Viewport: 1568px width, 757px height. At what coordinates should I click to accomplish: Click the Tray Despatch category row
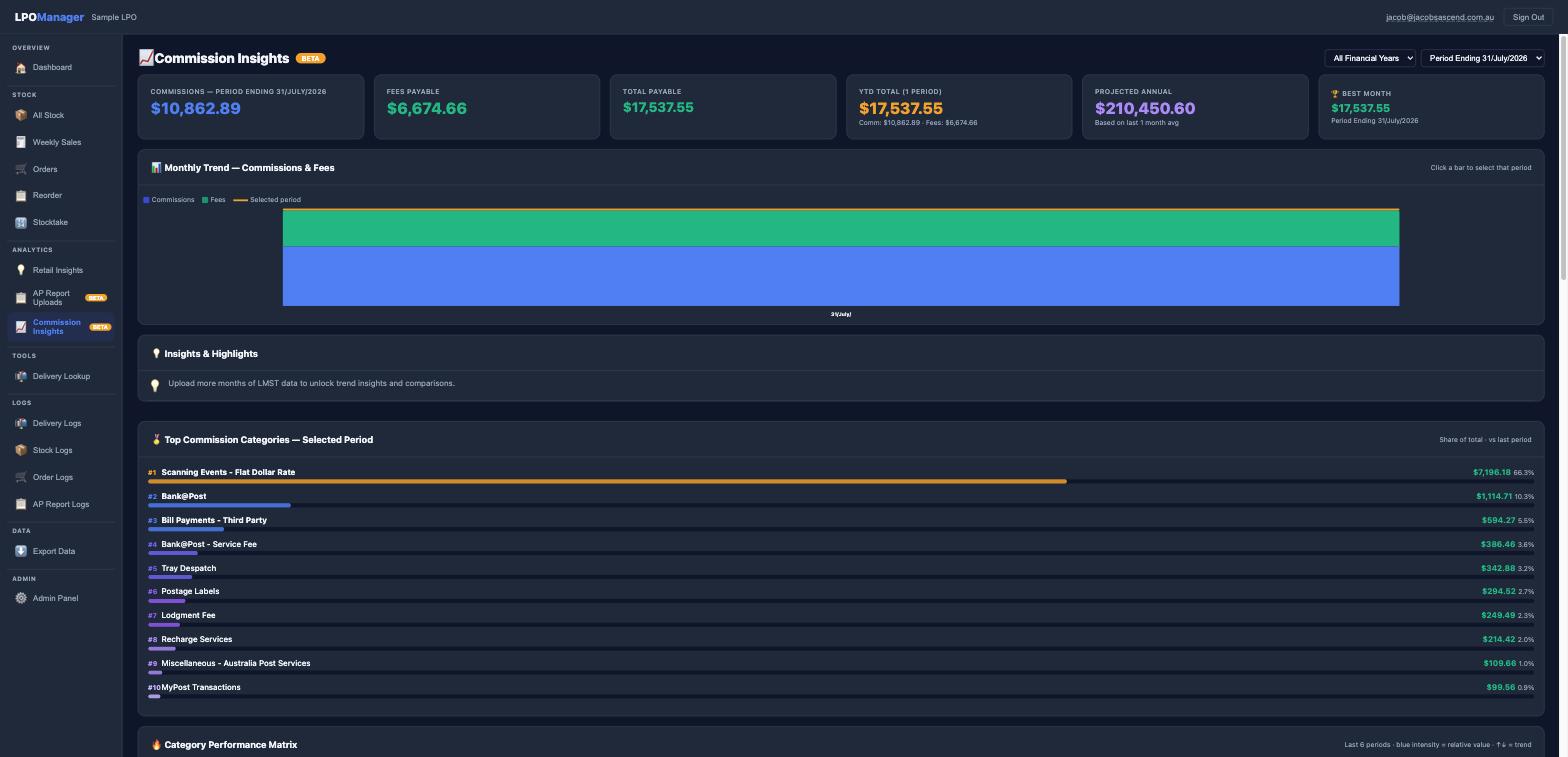841,572
